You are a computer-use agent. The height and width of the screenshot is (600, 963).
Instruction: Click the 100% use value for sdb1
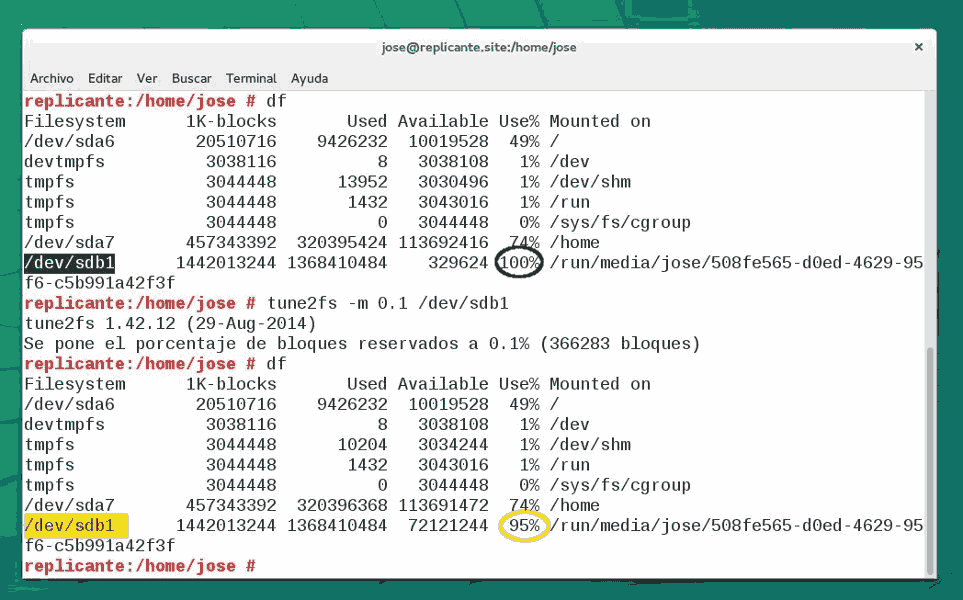[x=520, y=263]
